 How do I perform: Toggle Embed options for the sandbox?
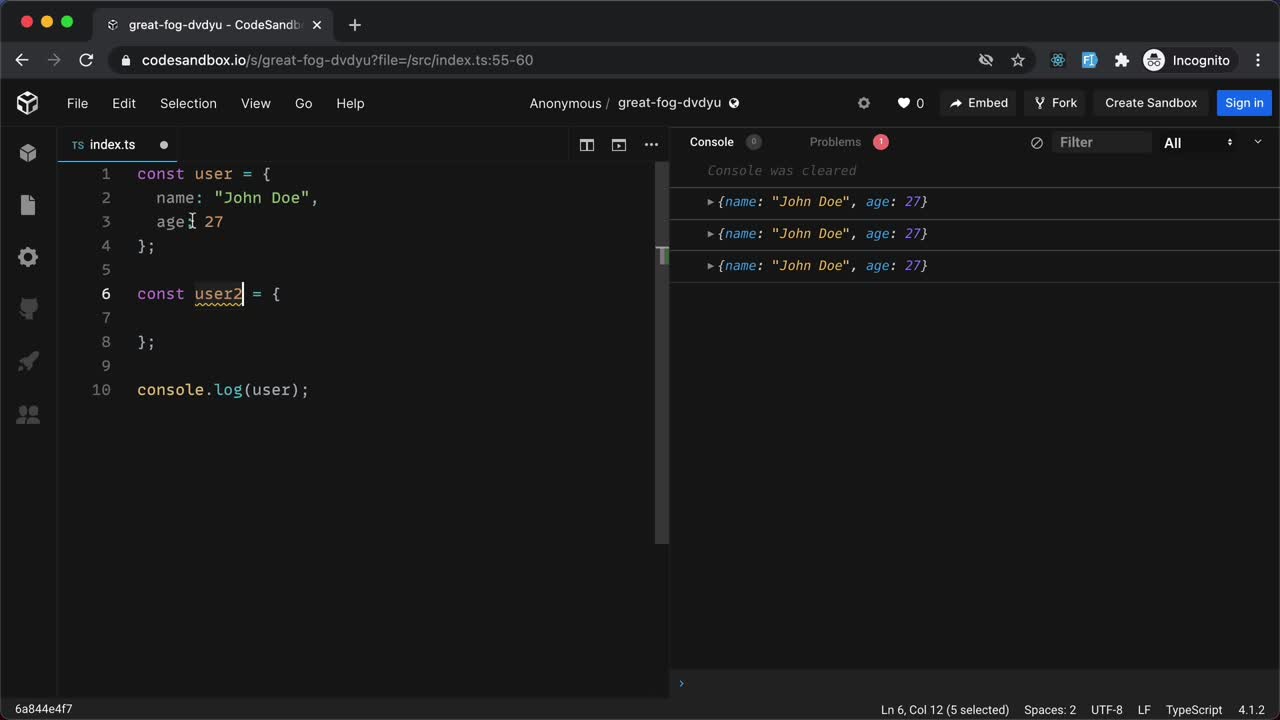pyautogui.click(x=978, y=102)
